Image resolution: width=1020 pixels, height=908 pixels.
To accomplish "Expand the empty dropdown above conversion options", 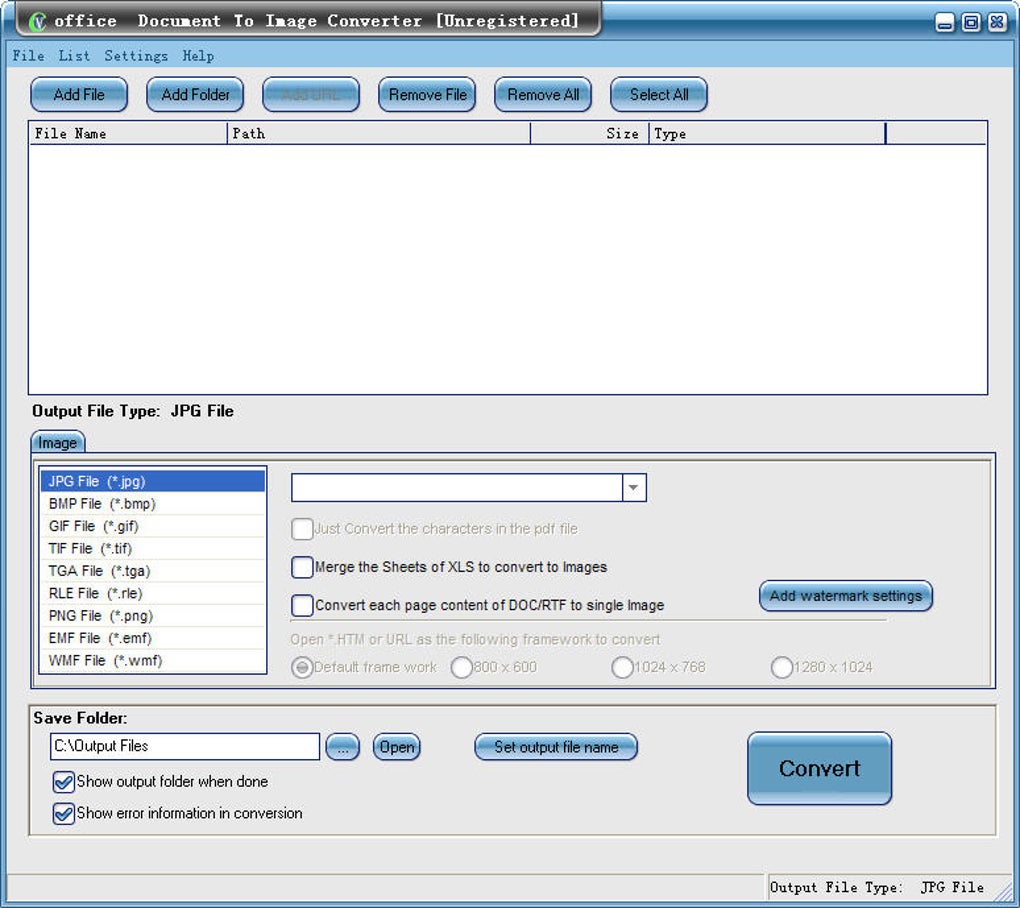I will coord(634,487).
